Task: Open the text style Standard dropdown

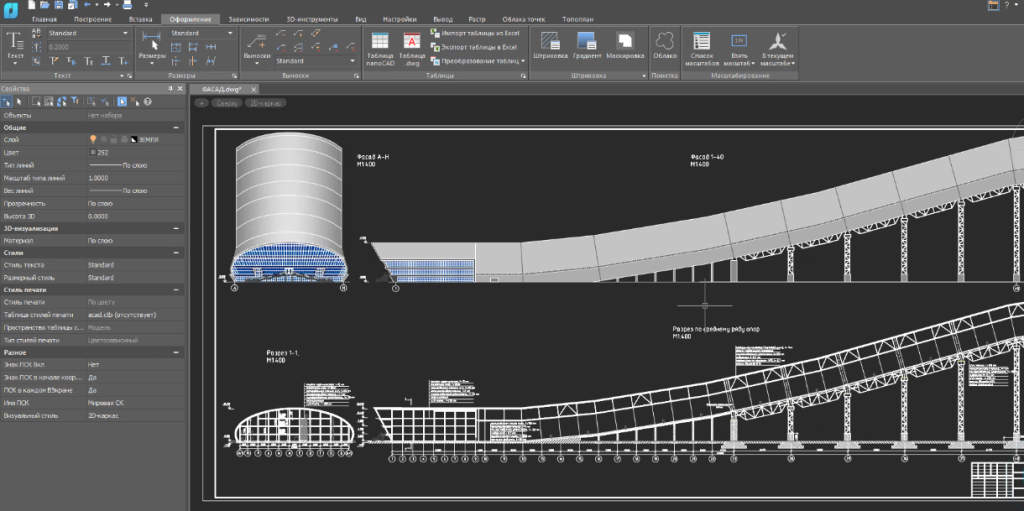Action: 126,33
